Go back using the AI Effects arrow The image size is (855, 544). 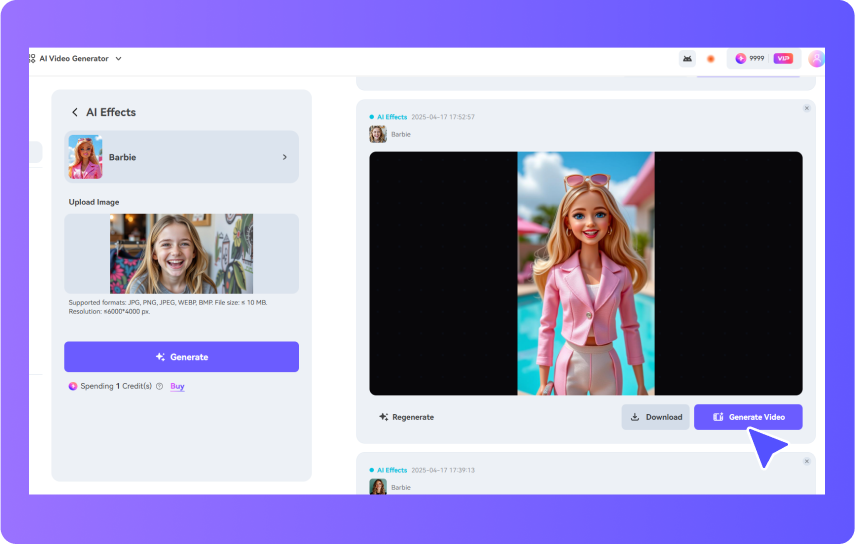pyautogui.click(x=75, y=112)
